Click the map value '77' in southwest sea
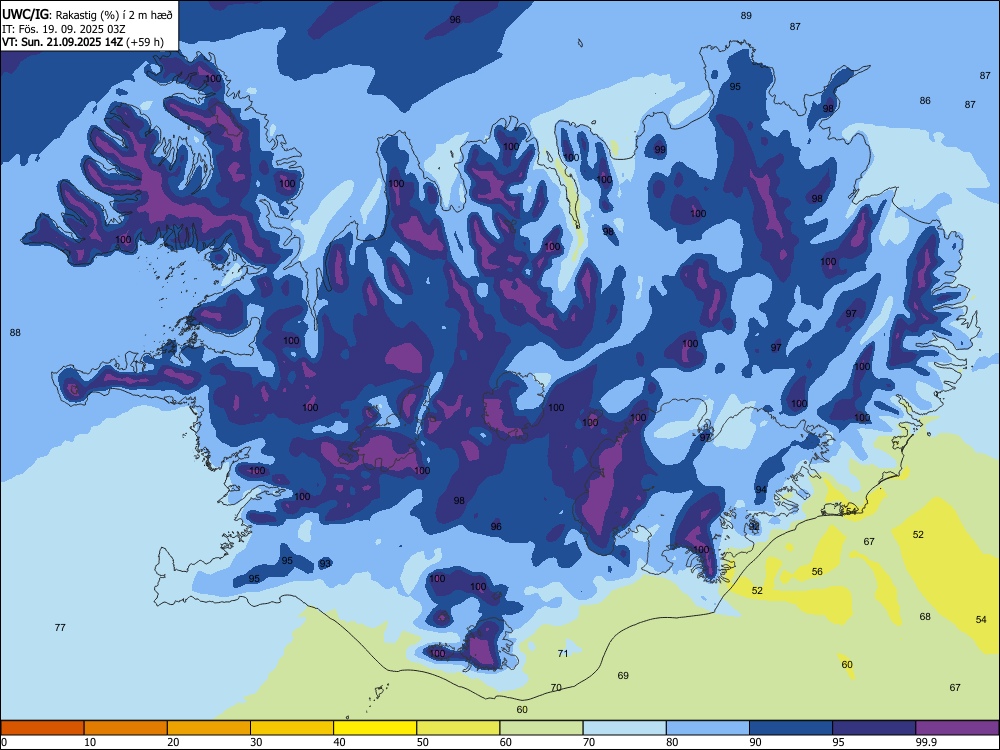This screenshot has height=750, width=1000. pos(60,628)
